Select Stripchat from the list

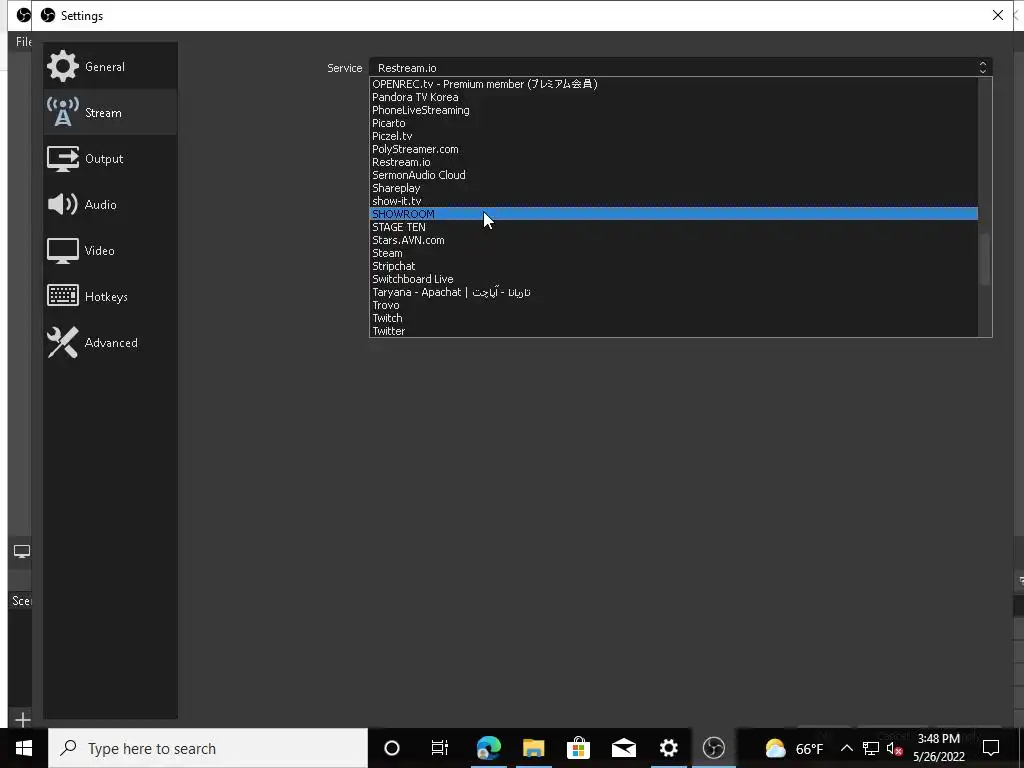[673, 266]
